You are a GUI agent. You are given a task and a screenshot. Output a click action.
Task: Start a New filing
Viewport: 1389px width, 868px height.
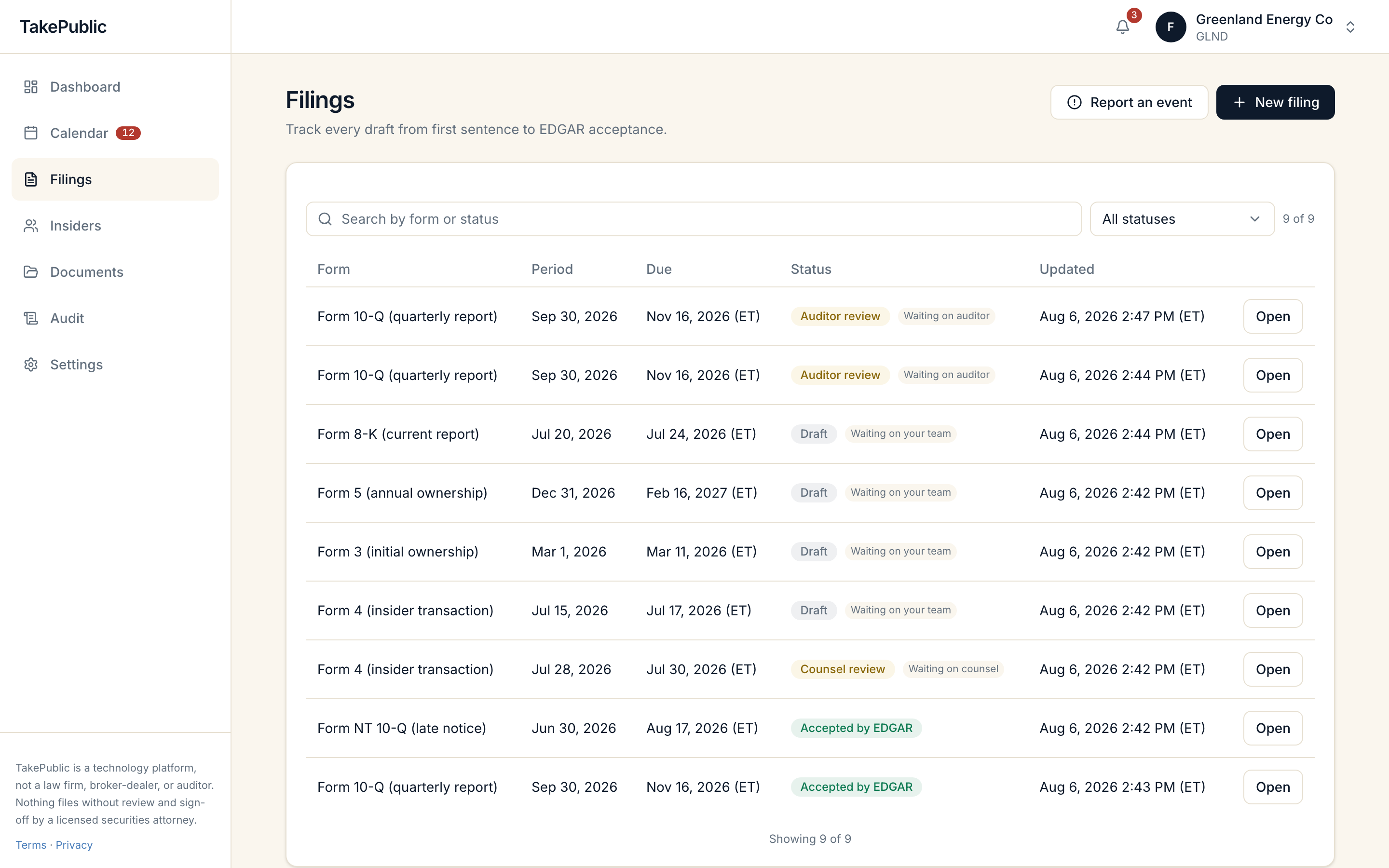(1275, 102)
